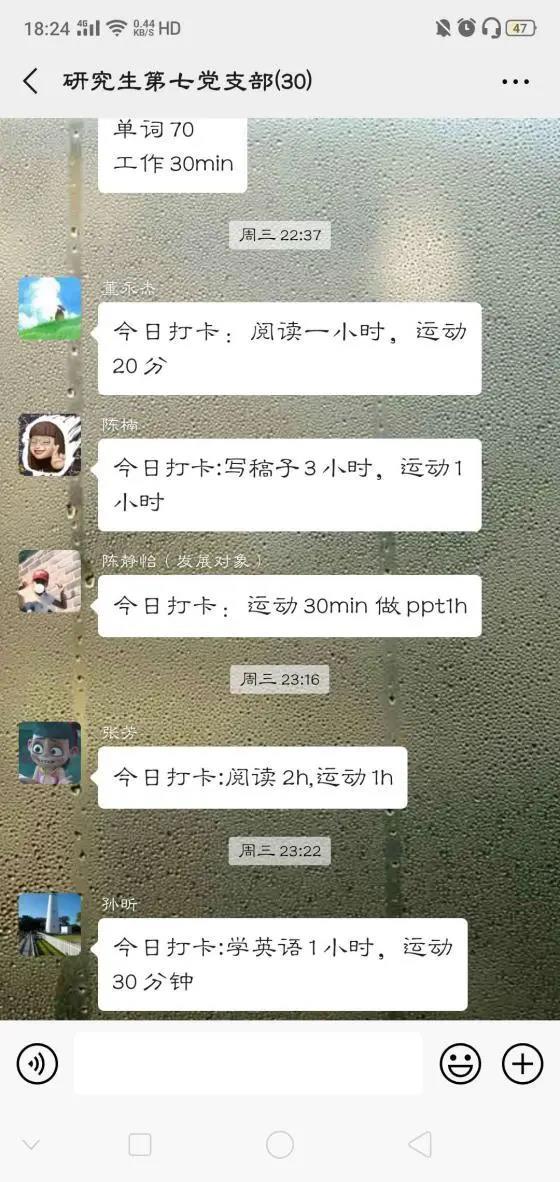
Task: Tap the group title 研究生第七党支部(30)
Action: coord(187,81)
